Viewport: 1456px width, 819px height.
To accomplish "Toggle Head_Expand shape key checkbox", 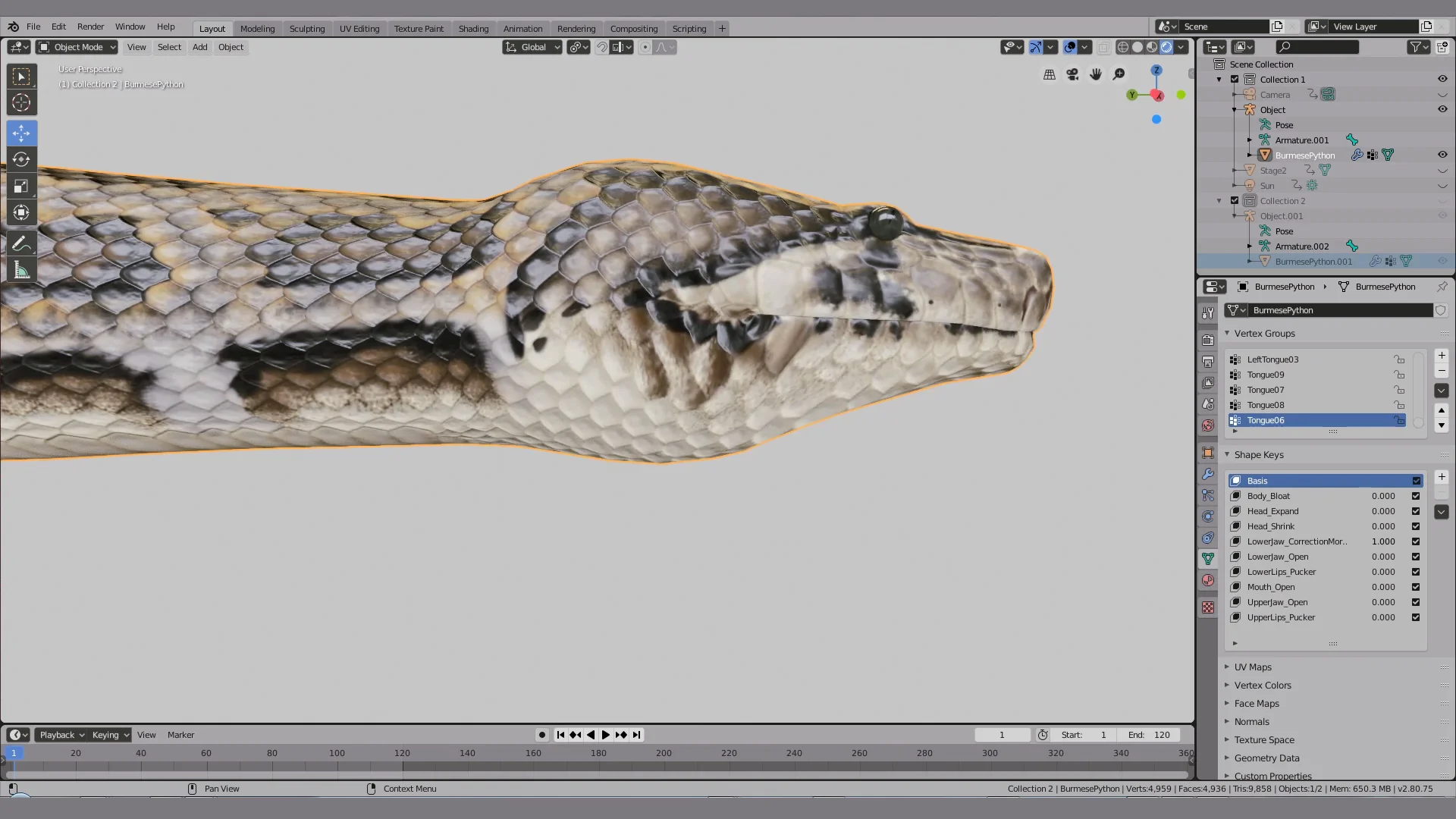I will [x=1416, y=511].
